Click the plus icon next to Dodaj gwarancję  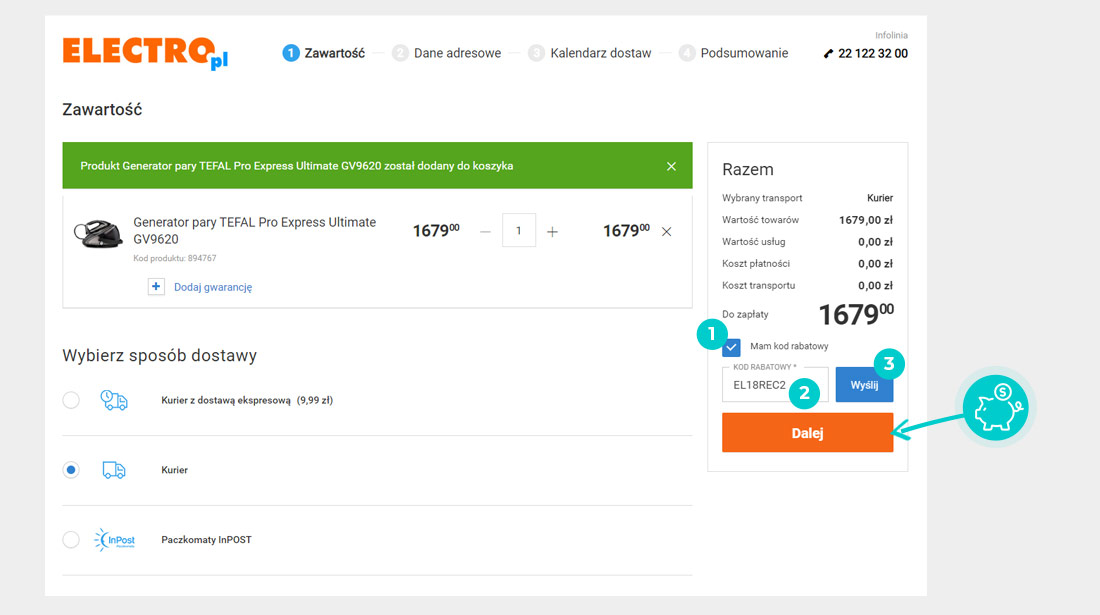[x=156, y=286]
